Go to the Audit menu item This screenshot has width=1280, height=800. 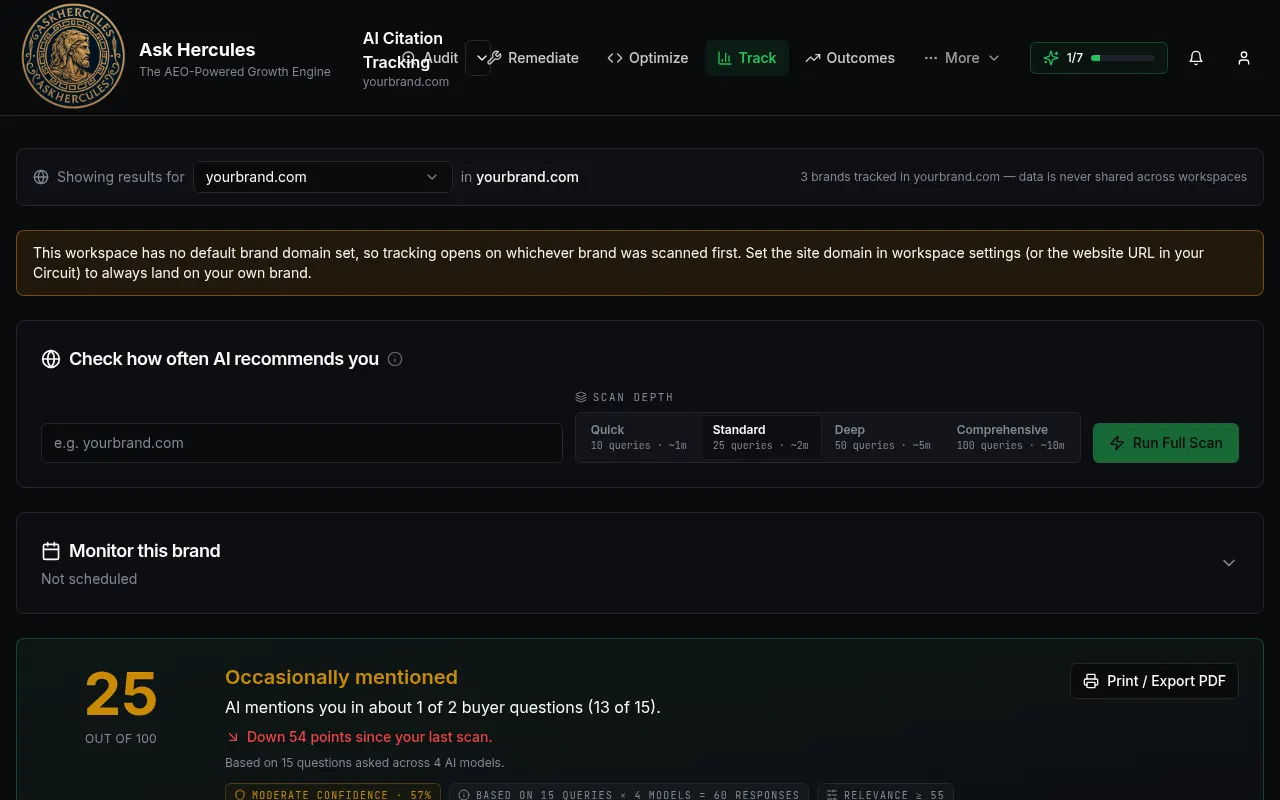(431, 58)
